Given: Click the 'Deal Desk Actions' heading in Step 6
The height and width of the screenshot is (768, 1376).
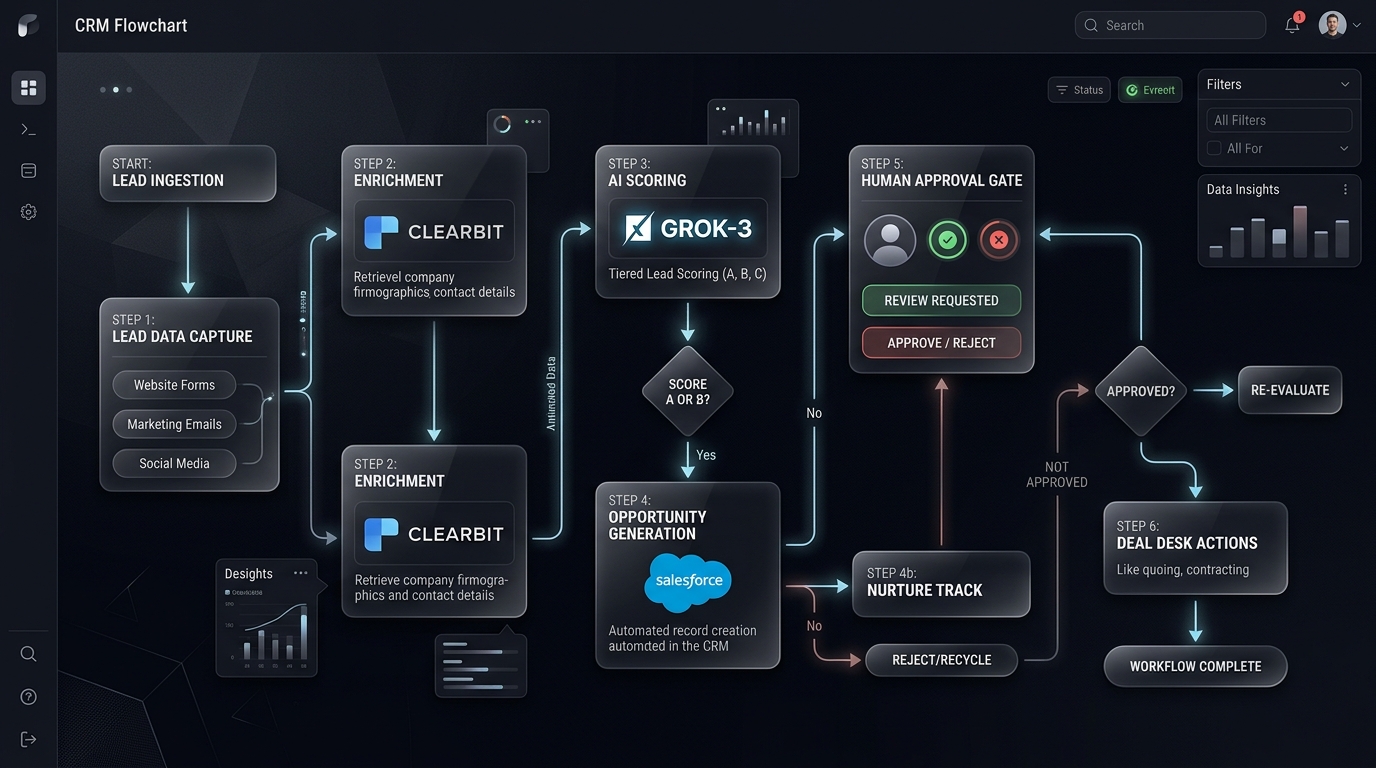Looking at the screenshot, I should click(x=1187, y=543).
